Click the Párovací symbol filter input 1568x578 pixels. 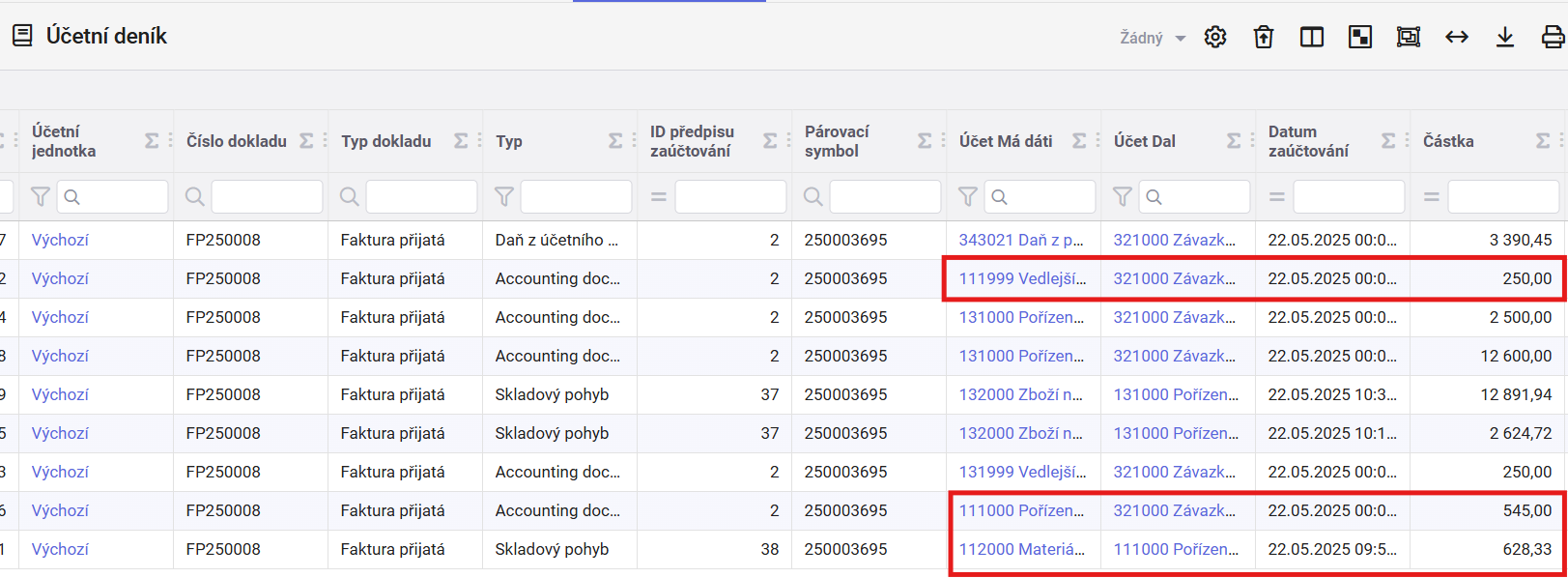(885, 197)
